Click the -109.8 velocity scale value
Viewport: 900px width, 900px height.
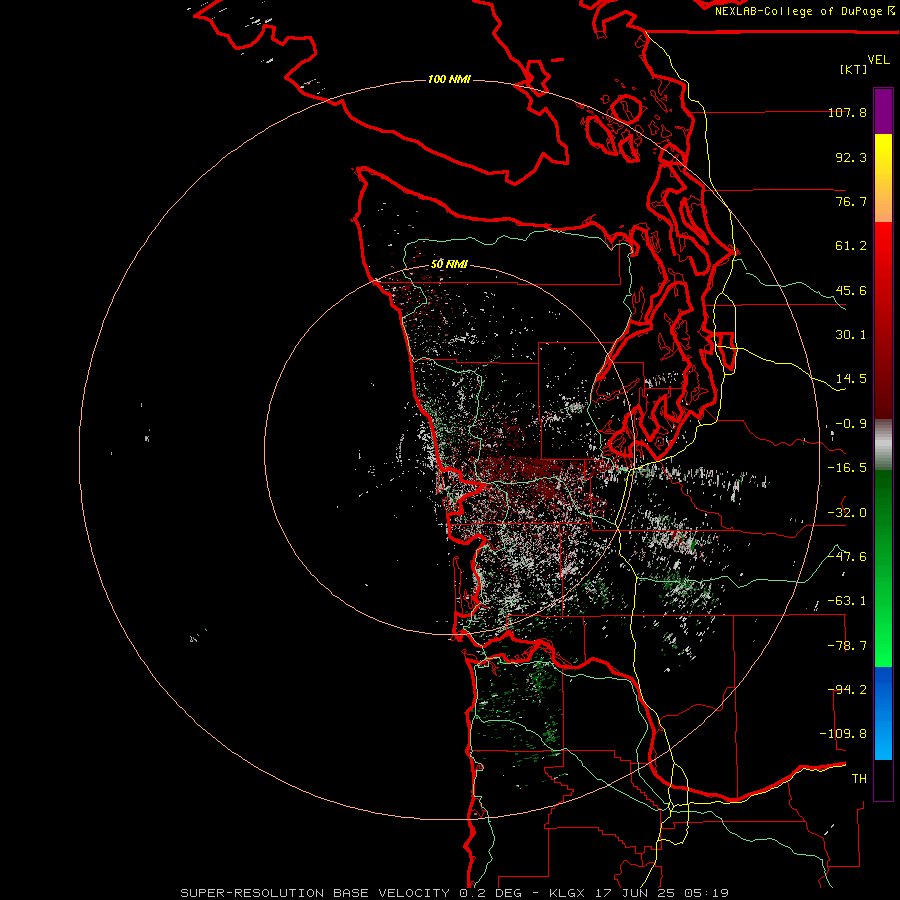pyautogui.click(x=843, y=734)
